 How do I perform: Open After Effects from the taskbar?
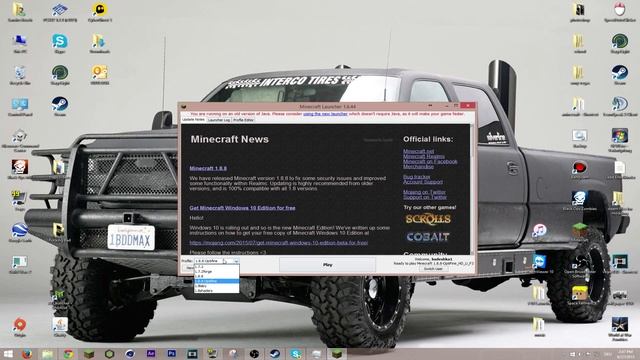(151, 354)
